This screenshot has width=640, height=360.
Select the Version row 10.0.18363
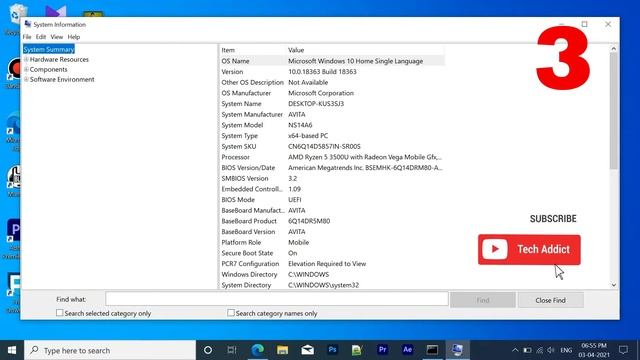(332, 71)
